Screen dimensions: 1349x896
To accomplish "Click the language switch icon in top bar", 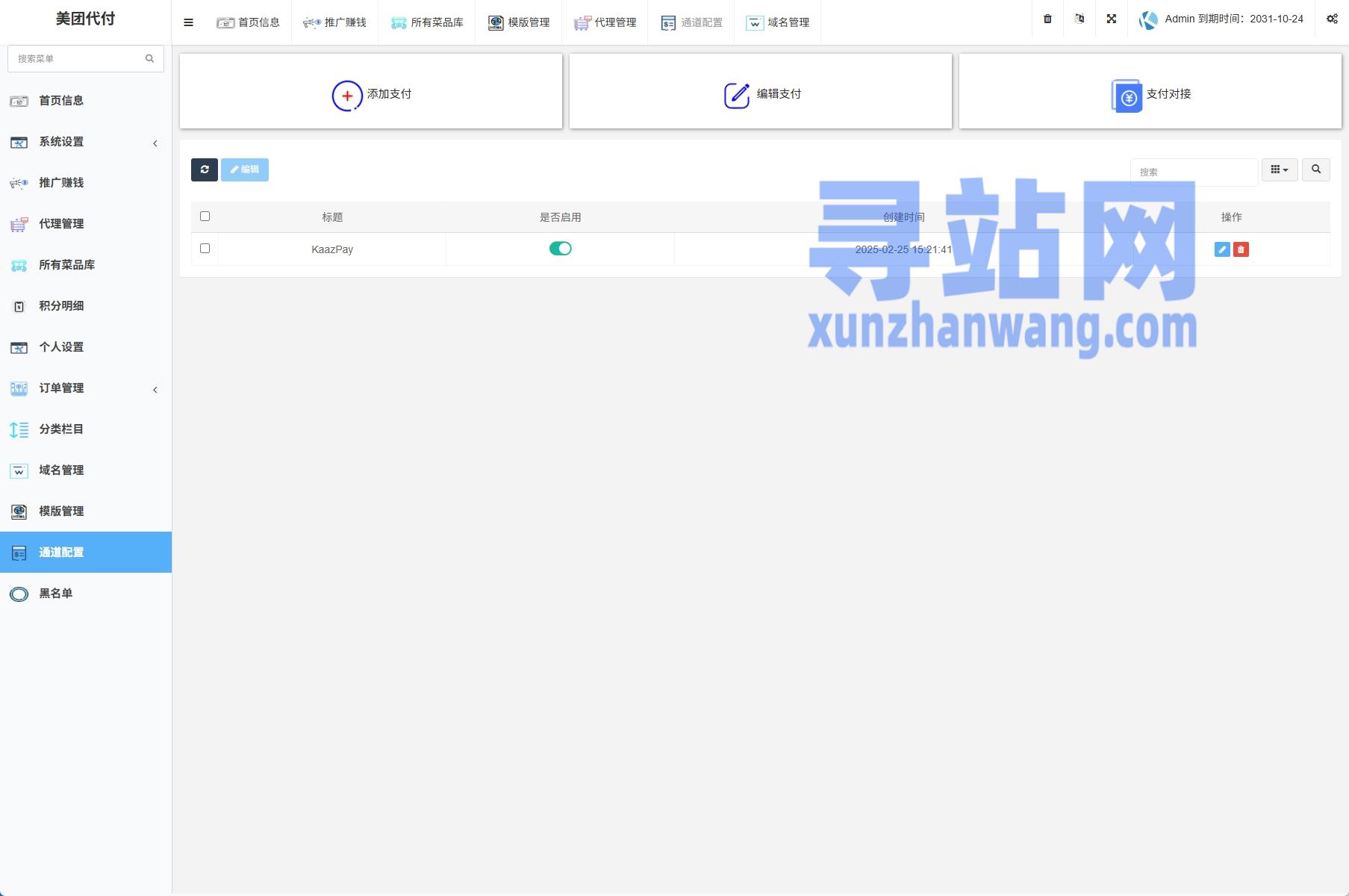I will (x=1079, y=19).
